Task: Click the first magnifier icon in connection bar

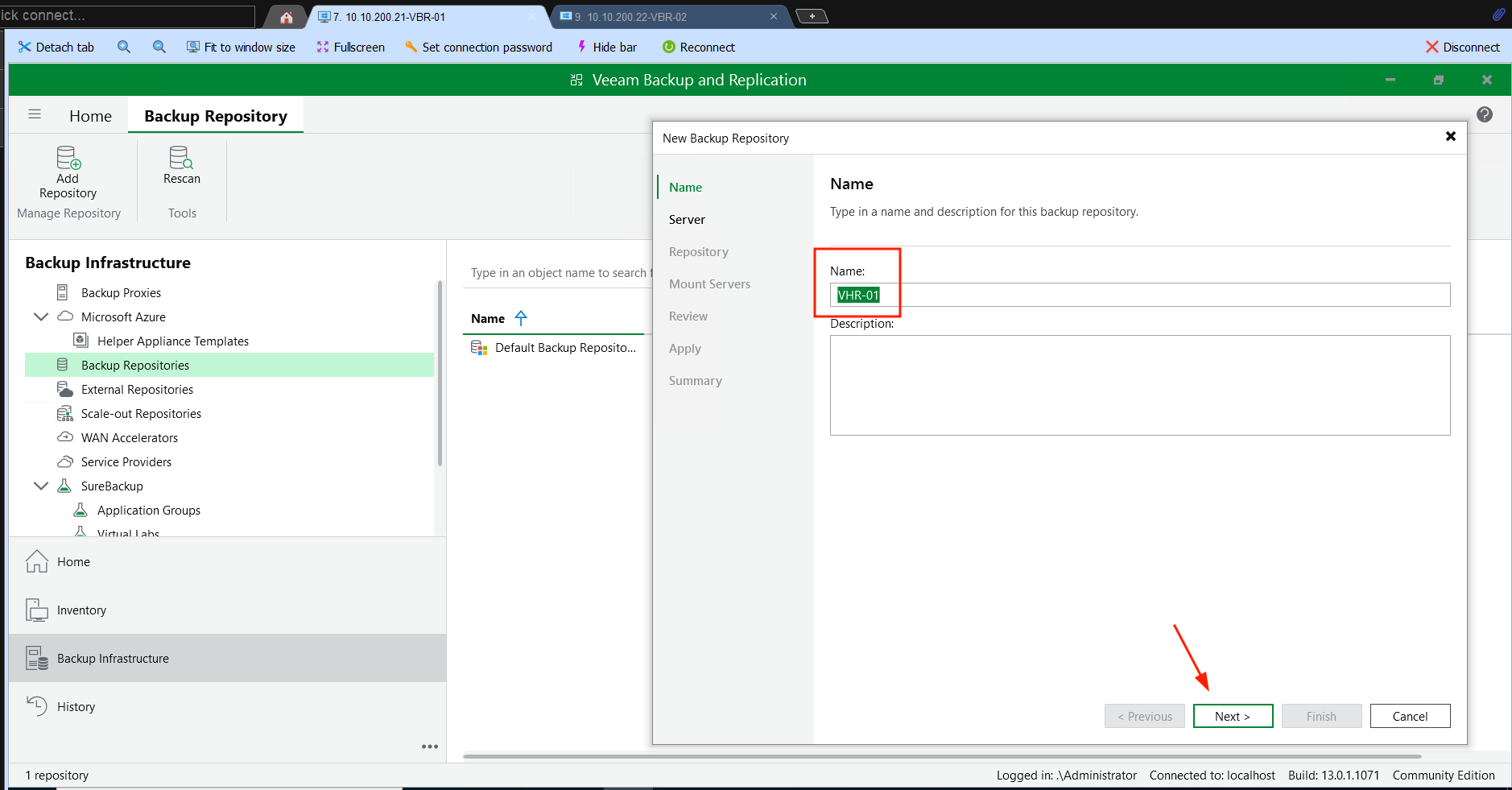Action: click(x=124, y=47)
